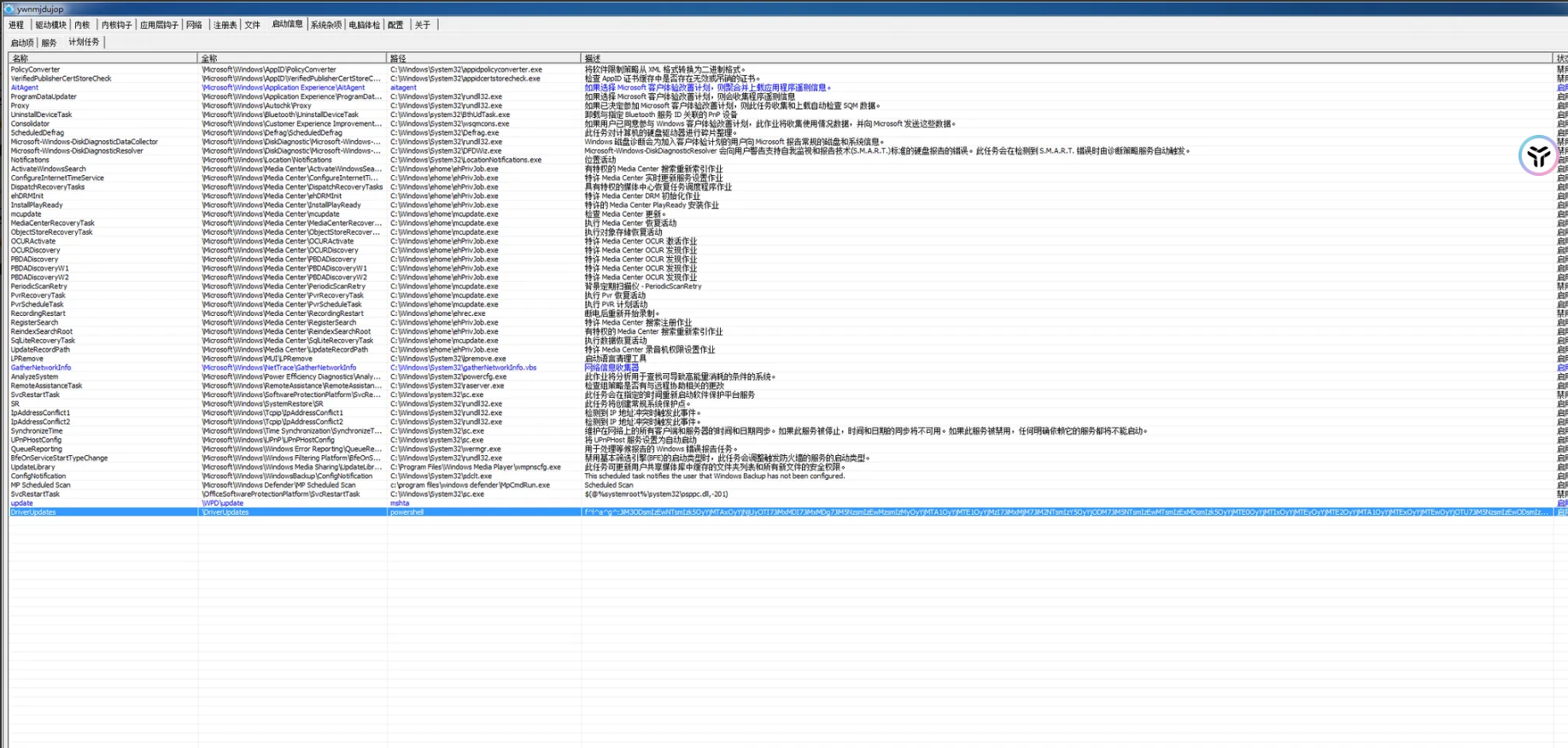Select the ProgramDataUpdater task row

click(x=787, y=96)
